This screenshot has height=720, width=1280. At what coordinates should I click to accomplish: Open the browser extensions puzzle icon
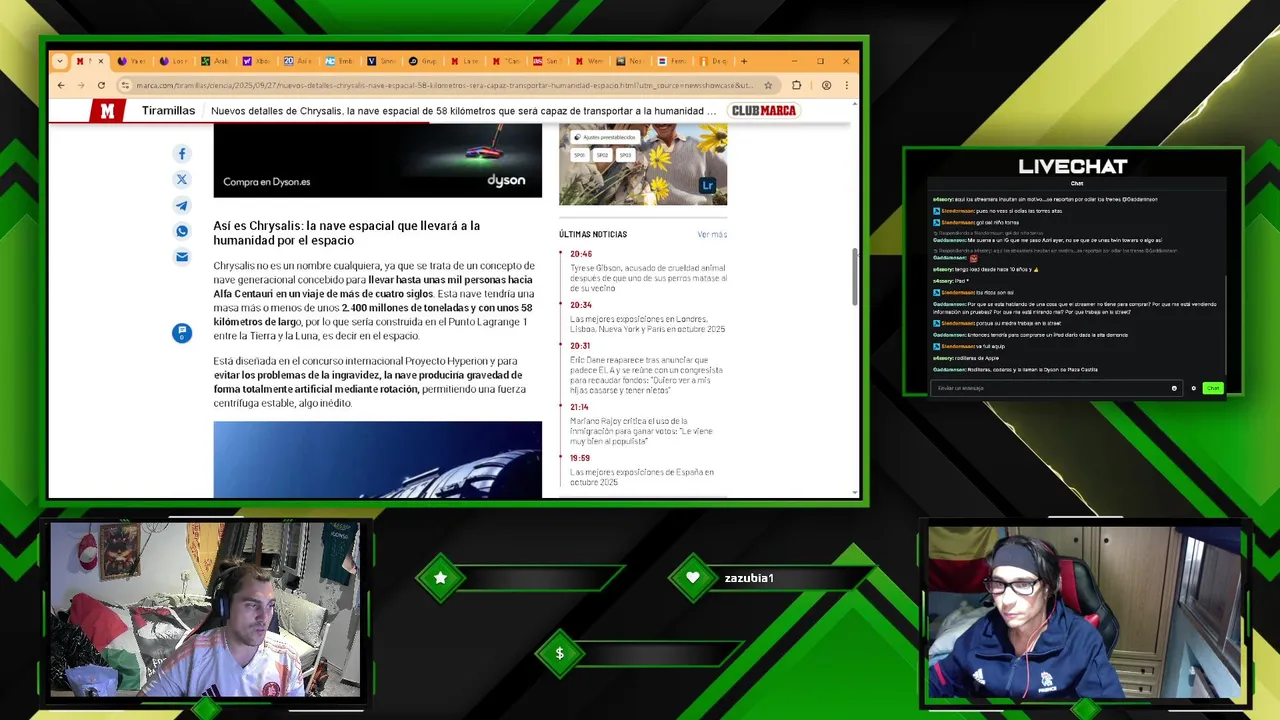pos(796,85)
